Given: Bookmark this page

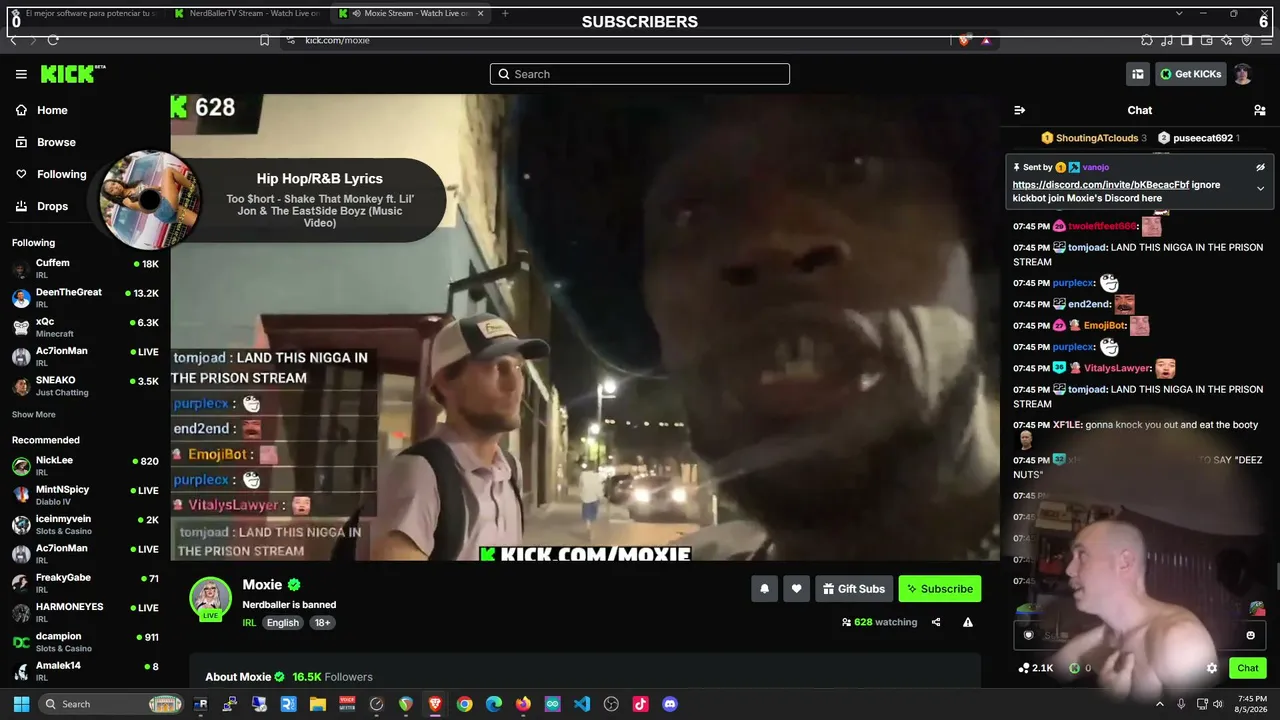Looking at the screenshot, I should pyautogui.click(x=264, y=40).
